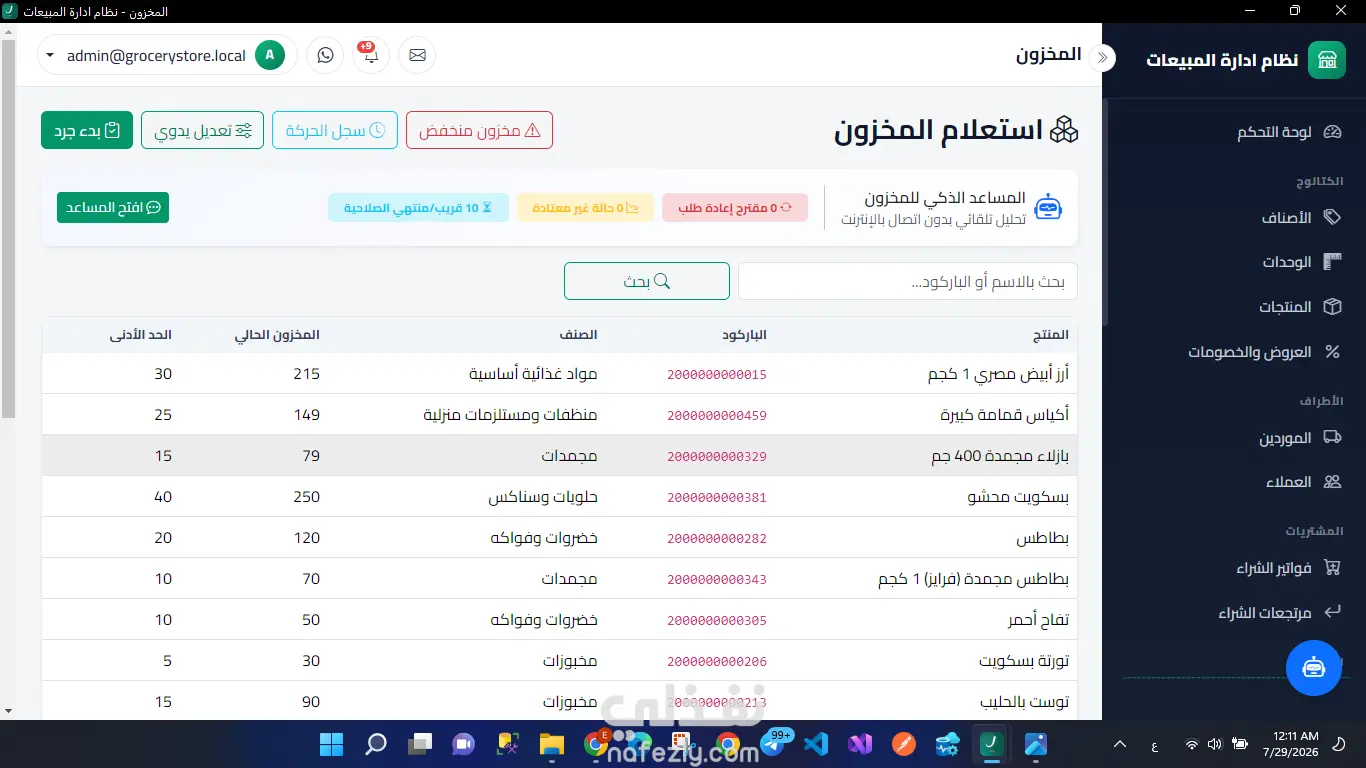Click the 0 مقترح إعادة طلب badge
The image size is (1366, 768).
coord(735,208)
